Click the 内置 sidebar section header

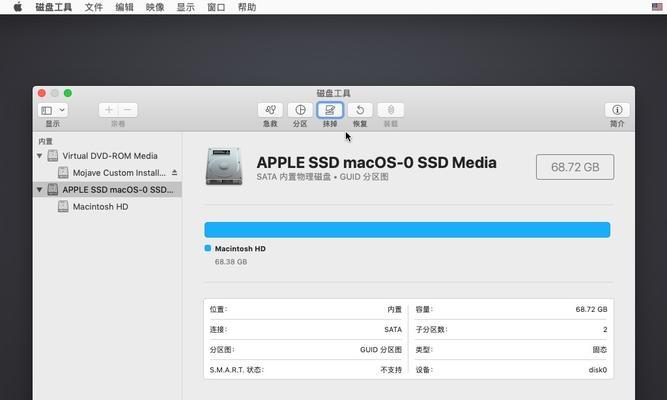(46, 141)
